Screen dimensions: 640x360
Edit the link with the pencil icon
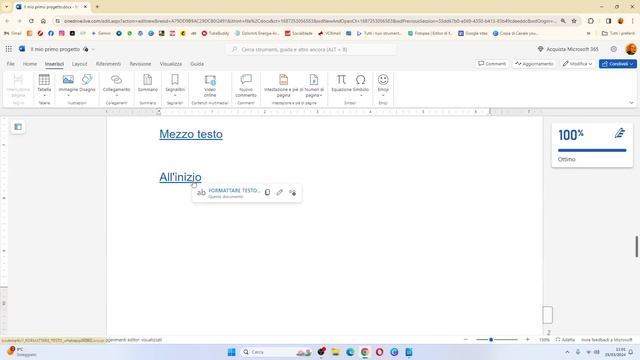click(280, 192)
